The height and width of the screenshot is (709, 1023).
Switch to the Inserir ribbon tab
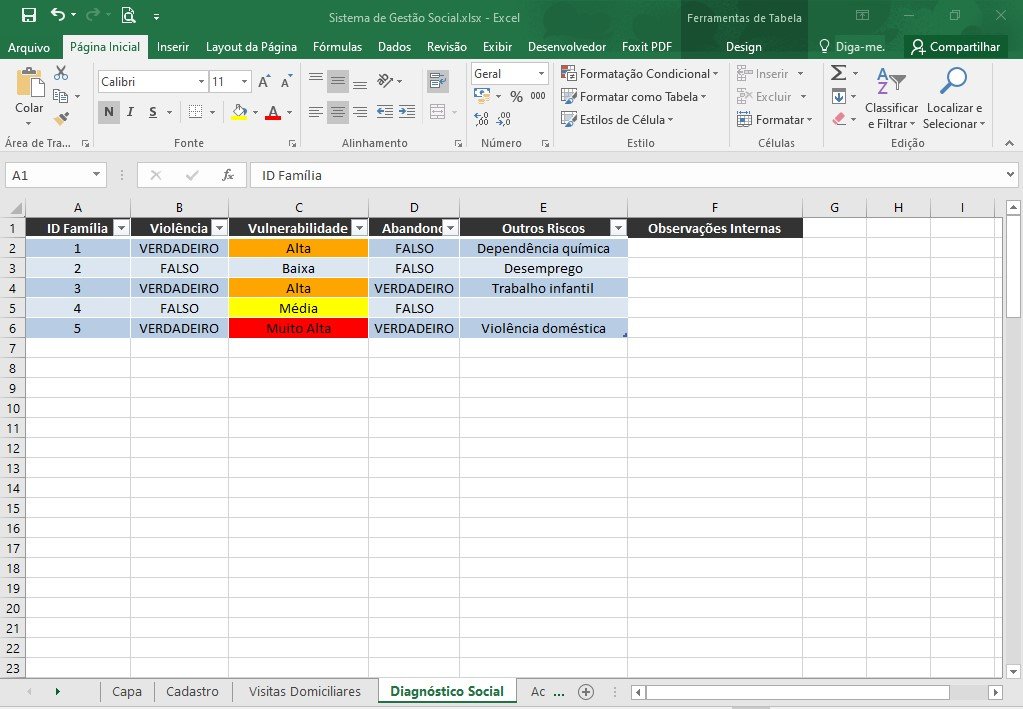[173, 47]
